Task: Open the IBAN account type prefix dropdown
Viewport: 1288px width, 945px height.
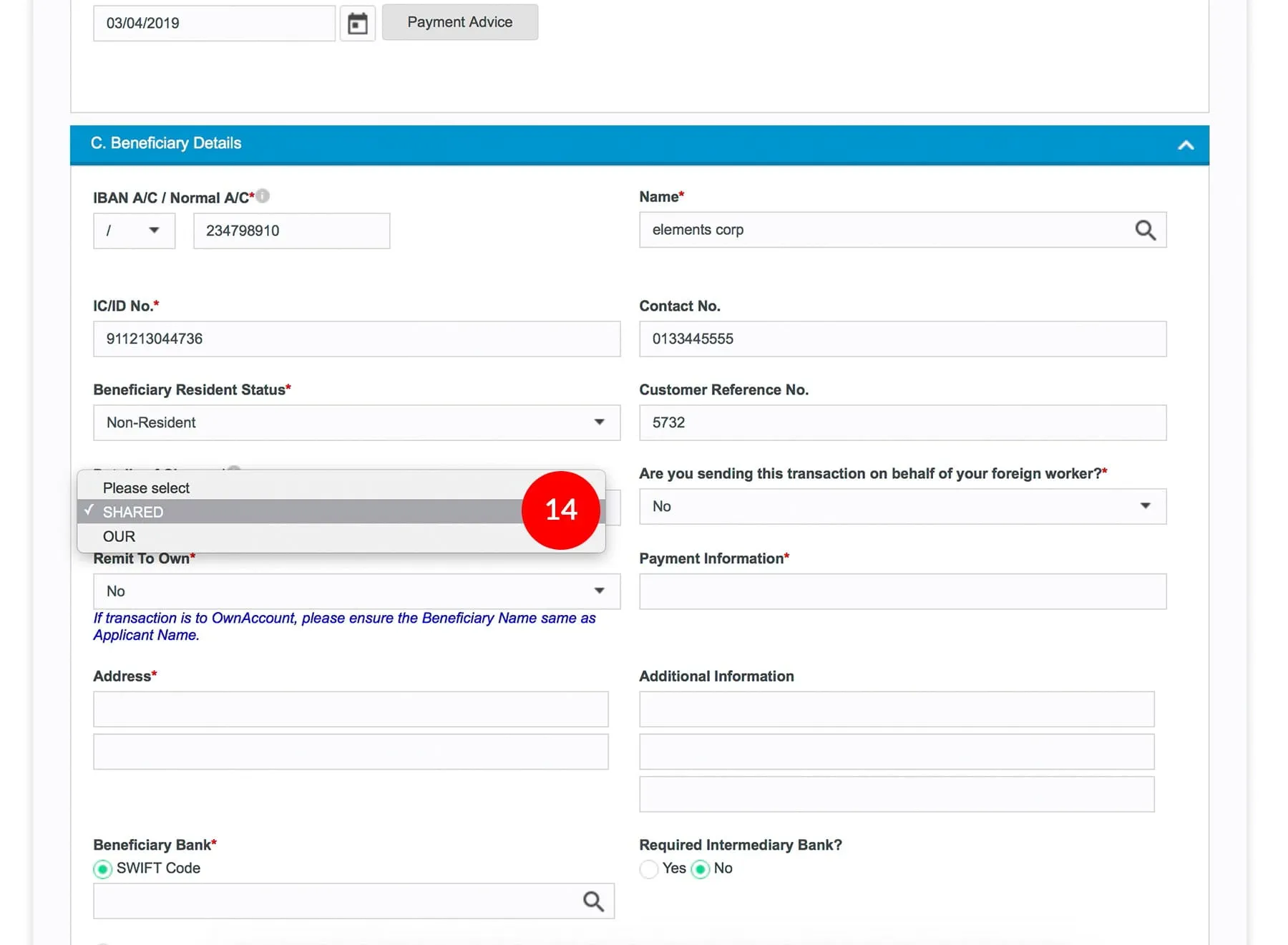Action: 134,231
